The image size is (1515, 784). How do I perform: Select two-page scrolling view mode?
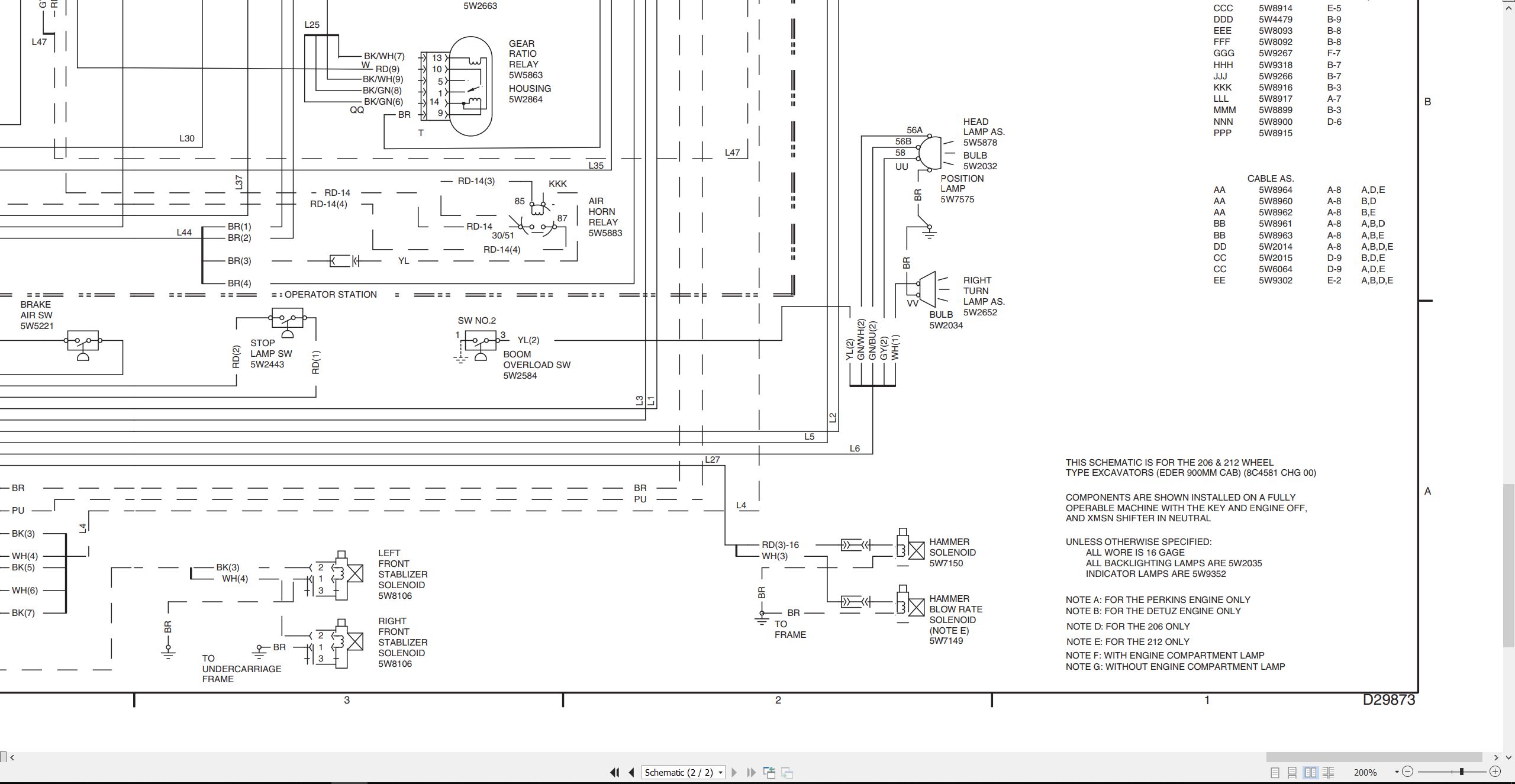click(1328, 772)
